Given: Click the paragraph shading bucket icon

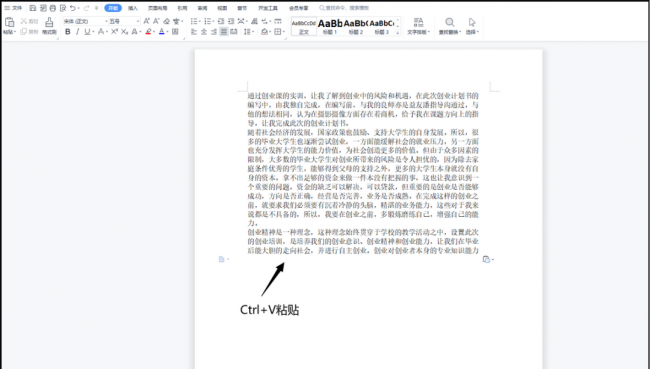Looking at the screenshot, I should click(x=264, y=32).
